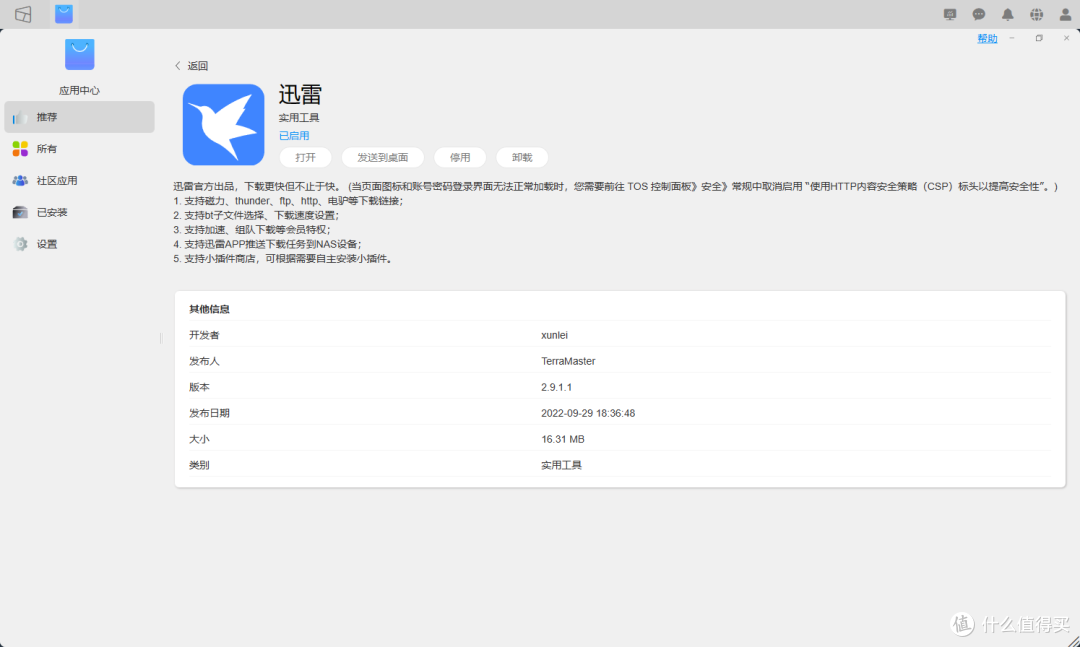Click the 开发者 row label
This screenshot has width=1080, height=647.
[204, 336]
